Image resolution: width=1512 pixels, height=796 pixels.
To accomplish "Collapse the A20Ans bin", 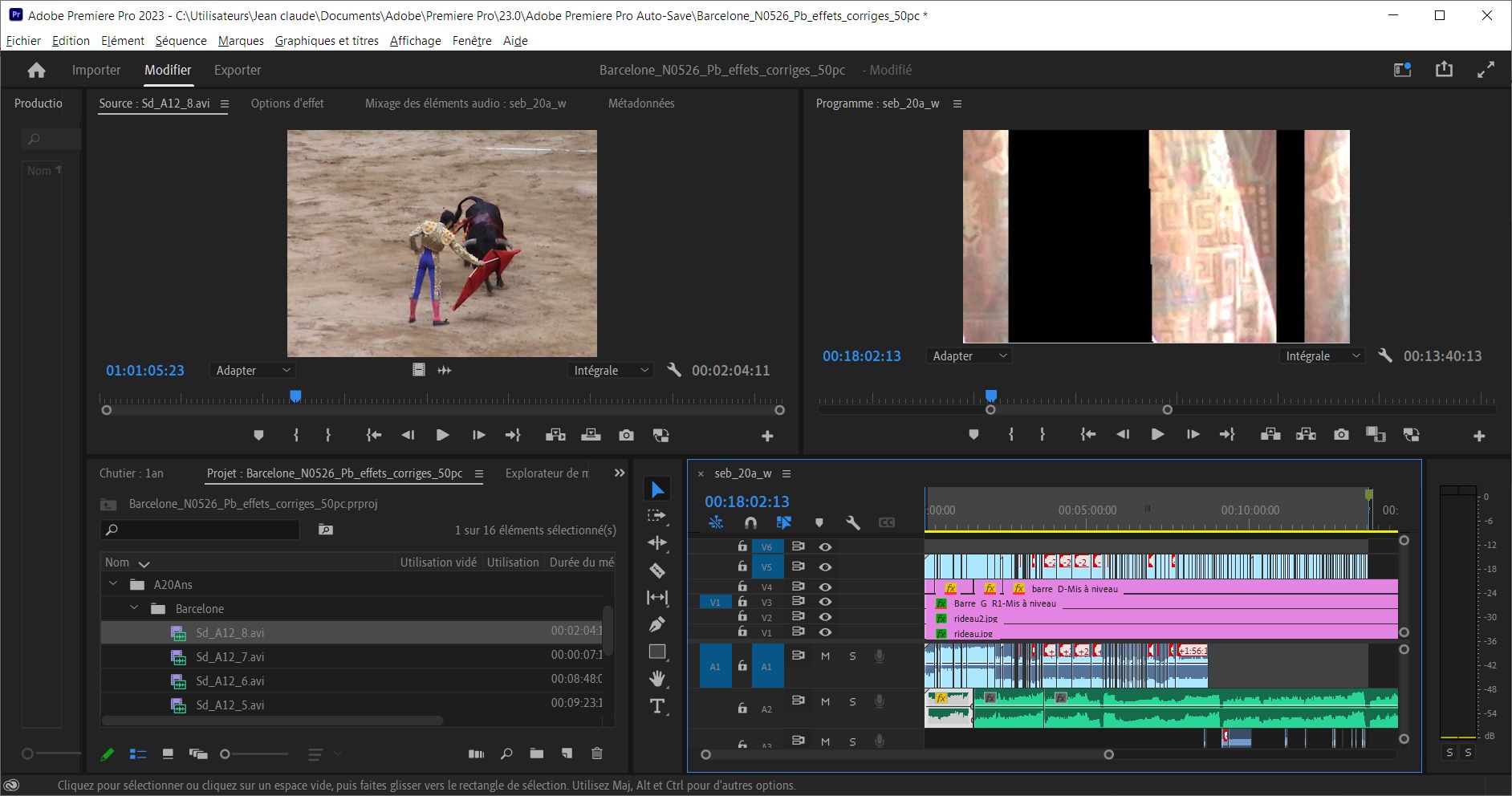I will tap(113, 584).
